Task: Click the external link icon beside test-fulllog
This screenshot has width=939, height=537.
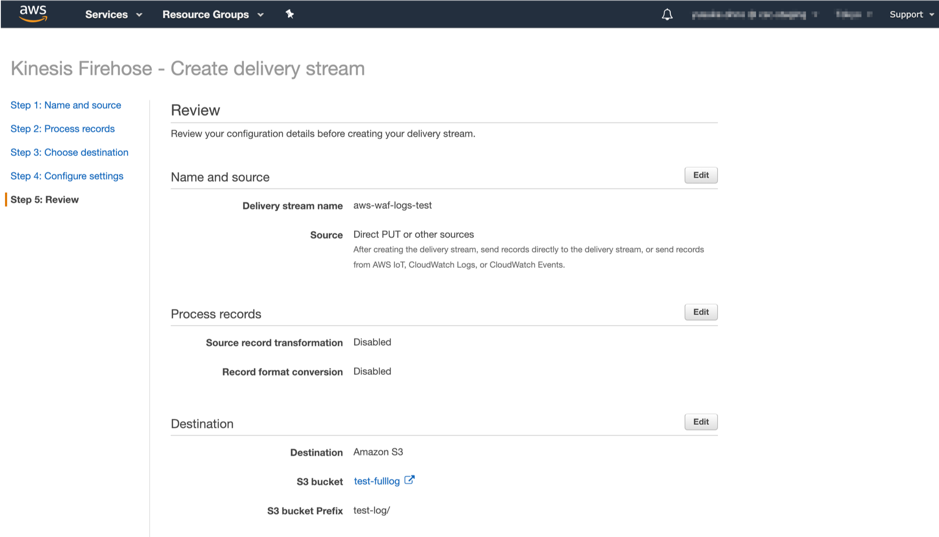Action: pos(409,480)
